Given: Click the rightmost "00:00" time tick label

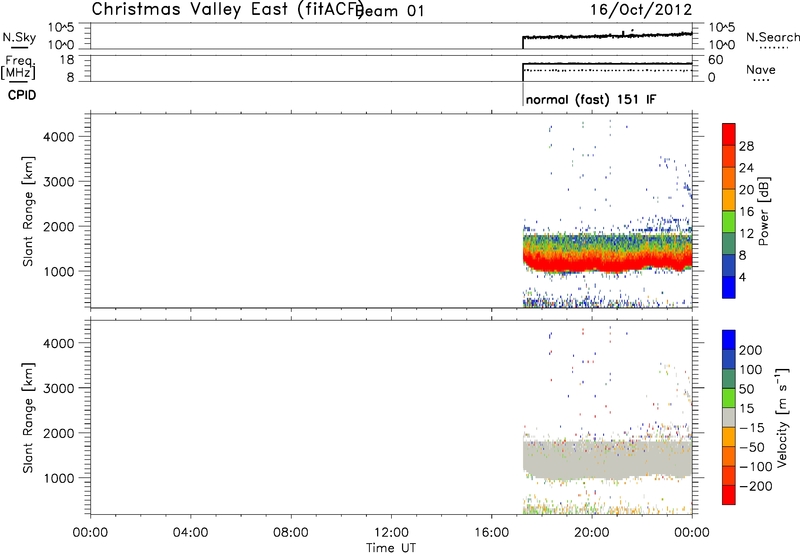Looking at the screenshot, I should (692, 533).
